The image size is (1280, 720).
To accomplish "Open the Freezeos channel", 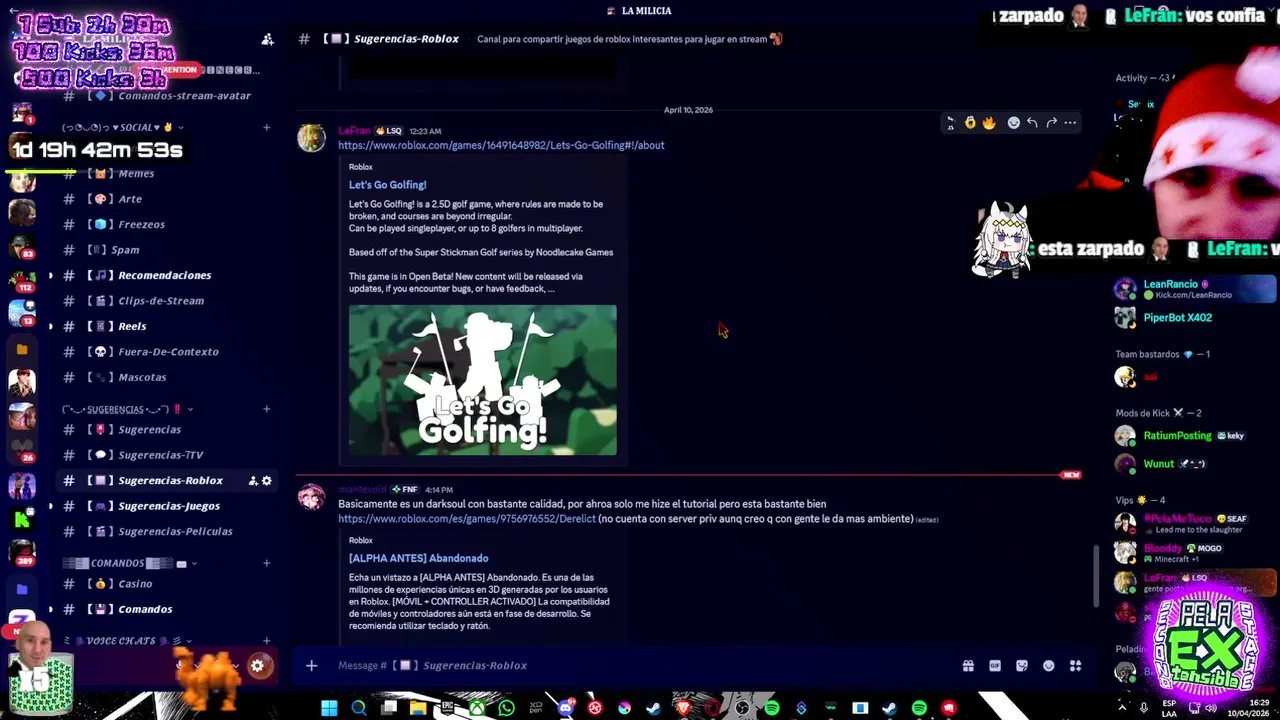I will point(166,224).
